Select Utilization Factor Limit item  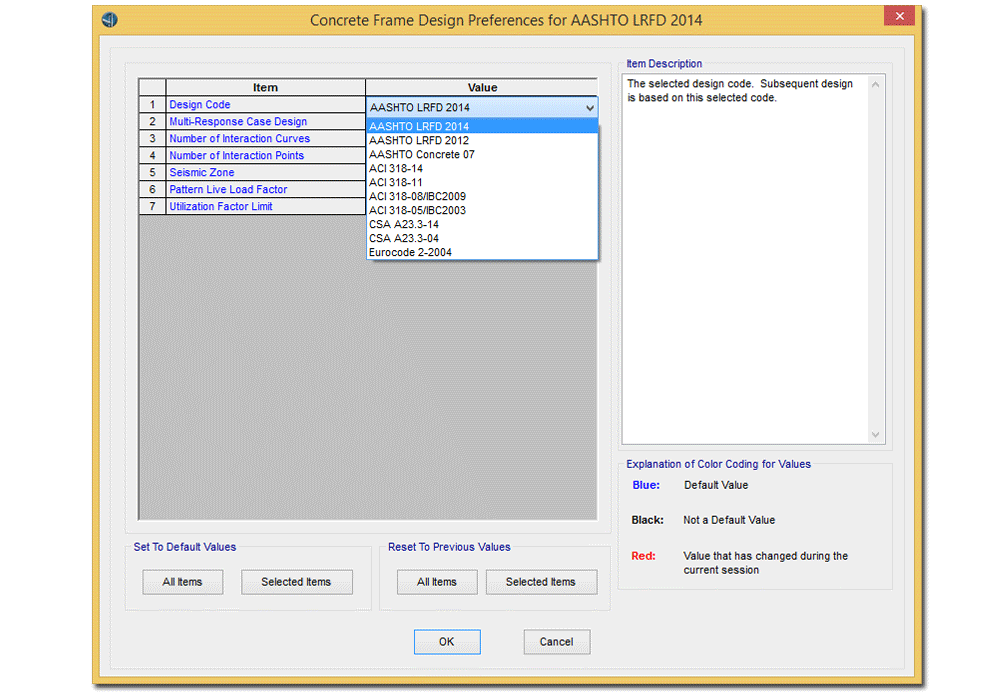pyautogui.click(x=265, y=207)
